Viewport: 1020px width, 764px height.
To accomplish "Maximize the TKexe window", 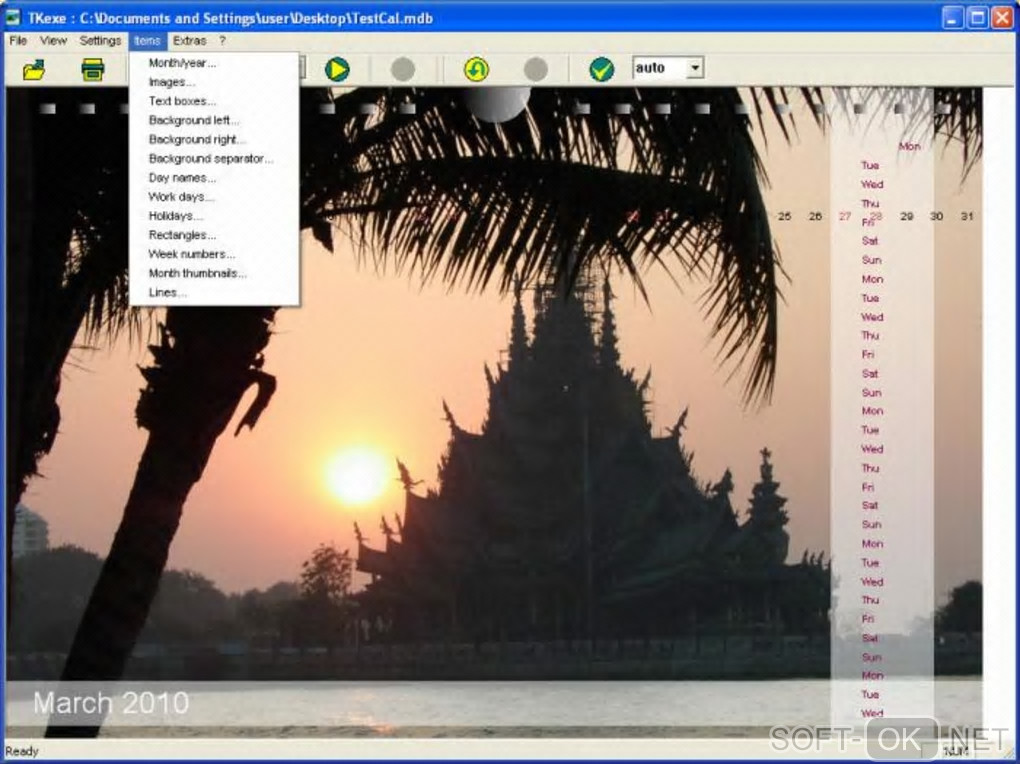I will coord(977,18).
